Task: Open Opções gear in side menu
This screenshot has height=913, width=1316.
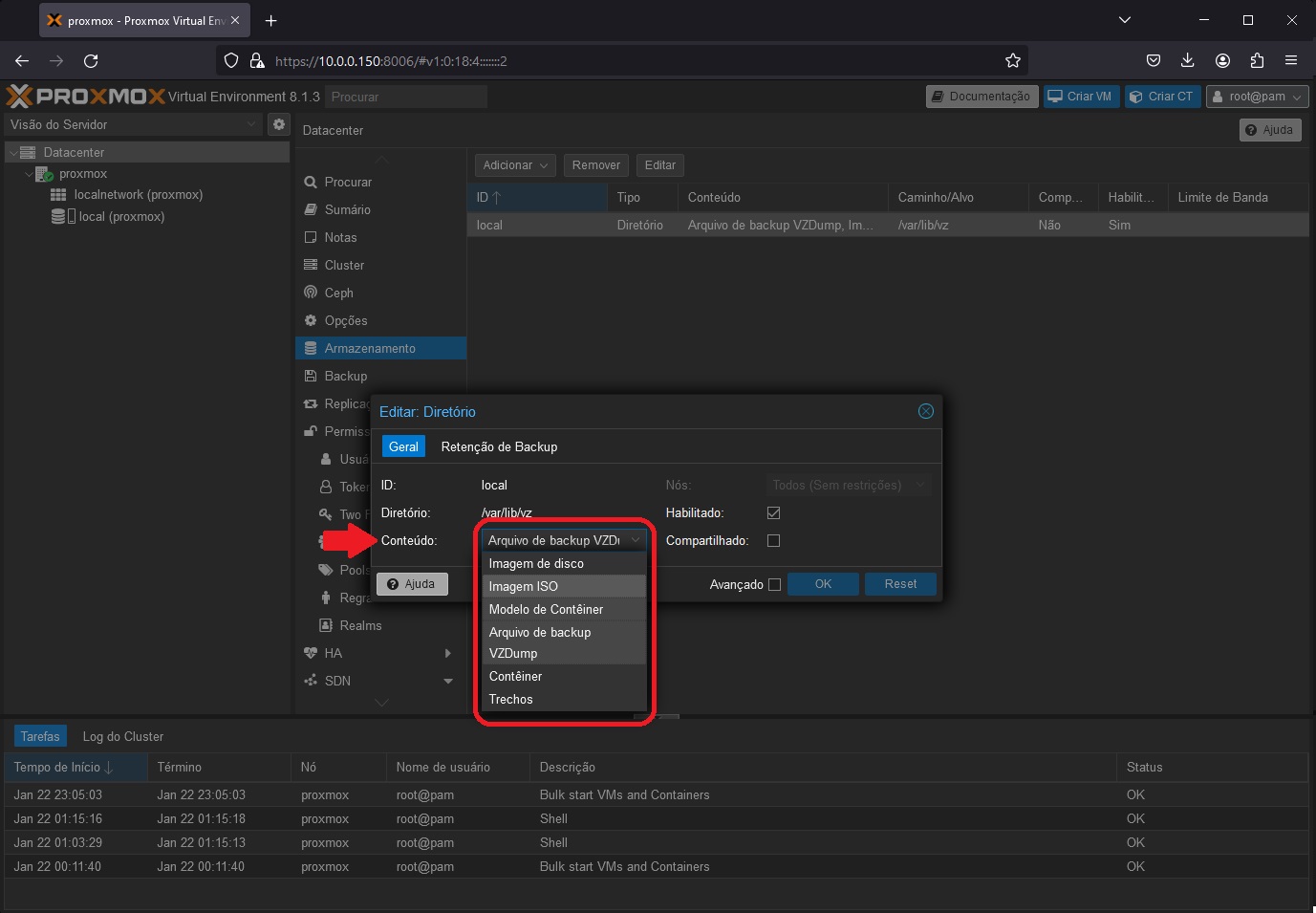Action: 311,320
